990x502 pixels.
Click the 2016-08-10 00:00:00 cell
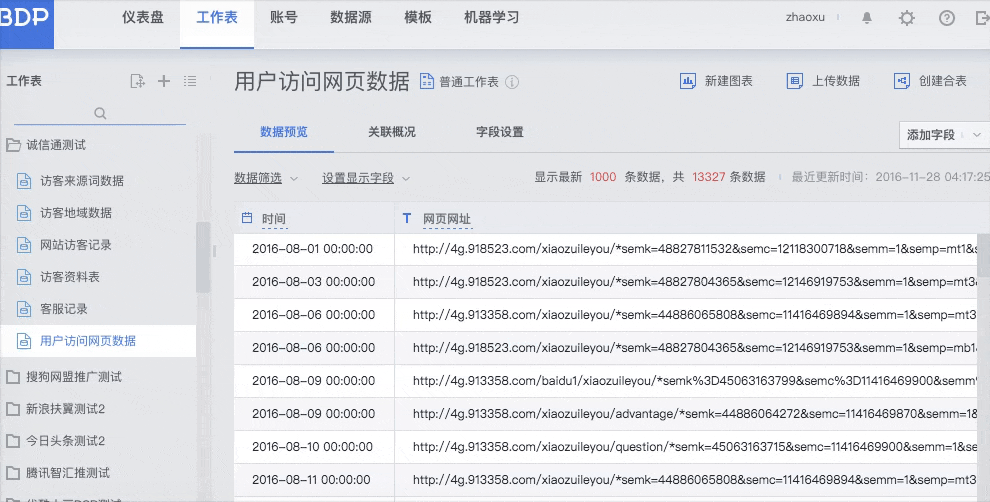pyautogui.click(x=314, y=446)
